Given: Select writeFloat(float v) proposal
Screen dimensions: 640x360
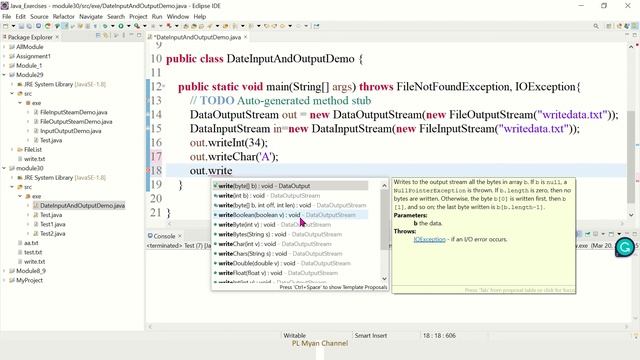Looking at the screenshot, I should point(290,273).
